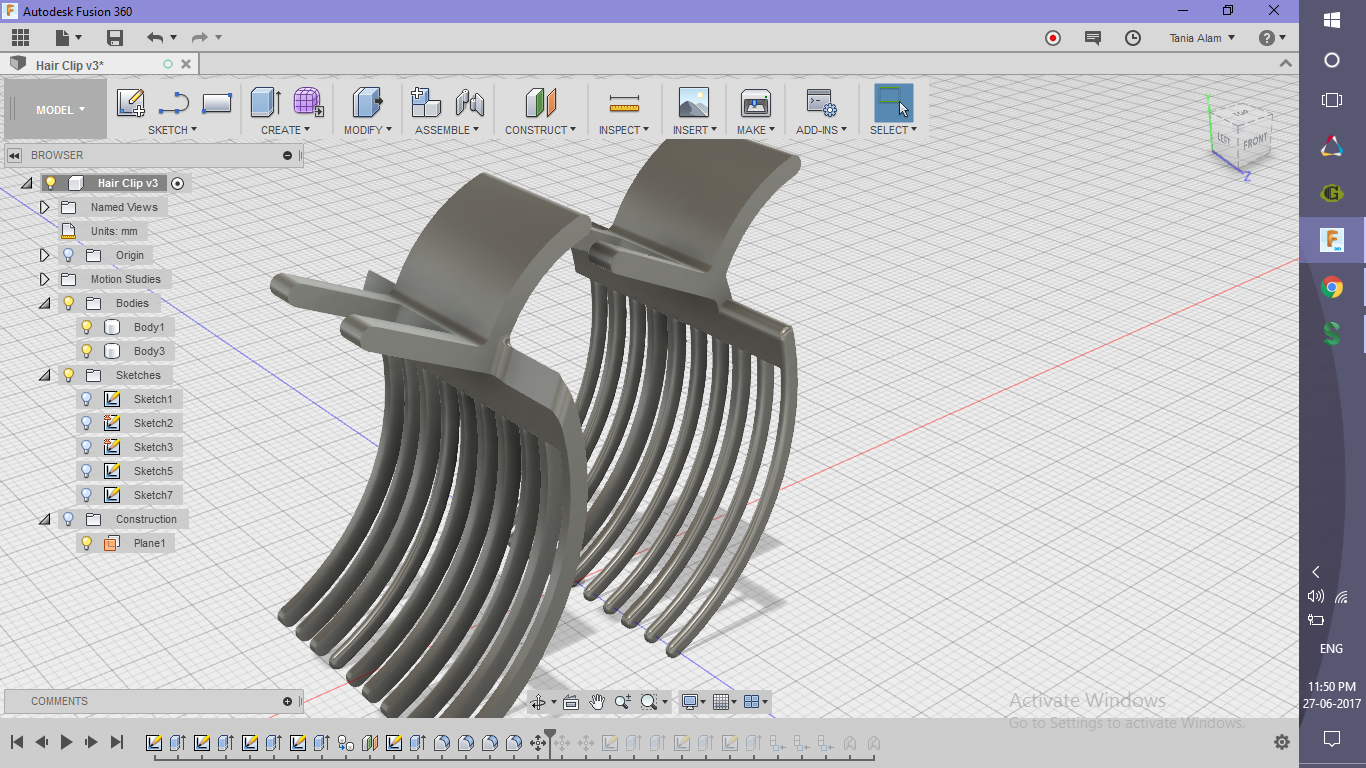
Task: Open the Display Settings dropdown
Action: click(693, 702)
